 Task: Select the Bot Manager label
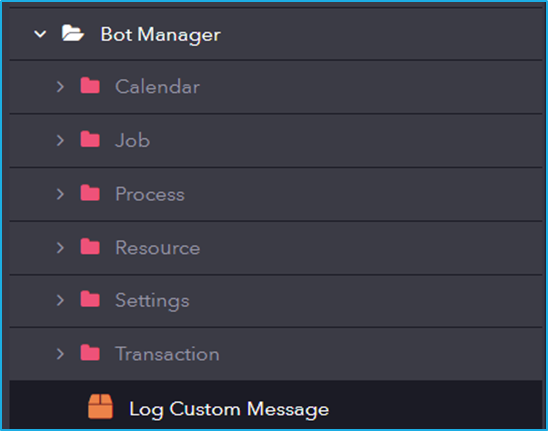[160, 34]
